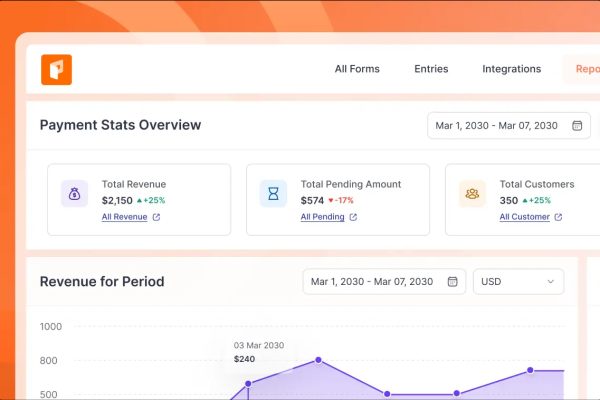This screenshot has width=600, height=400.
Task: Open calendar icon in Payment Stats date range
Action: click(577, 126)
